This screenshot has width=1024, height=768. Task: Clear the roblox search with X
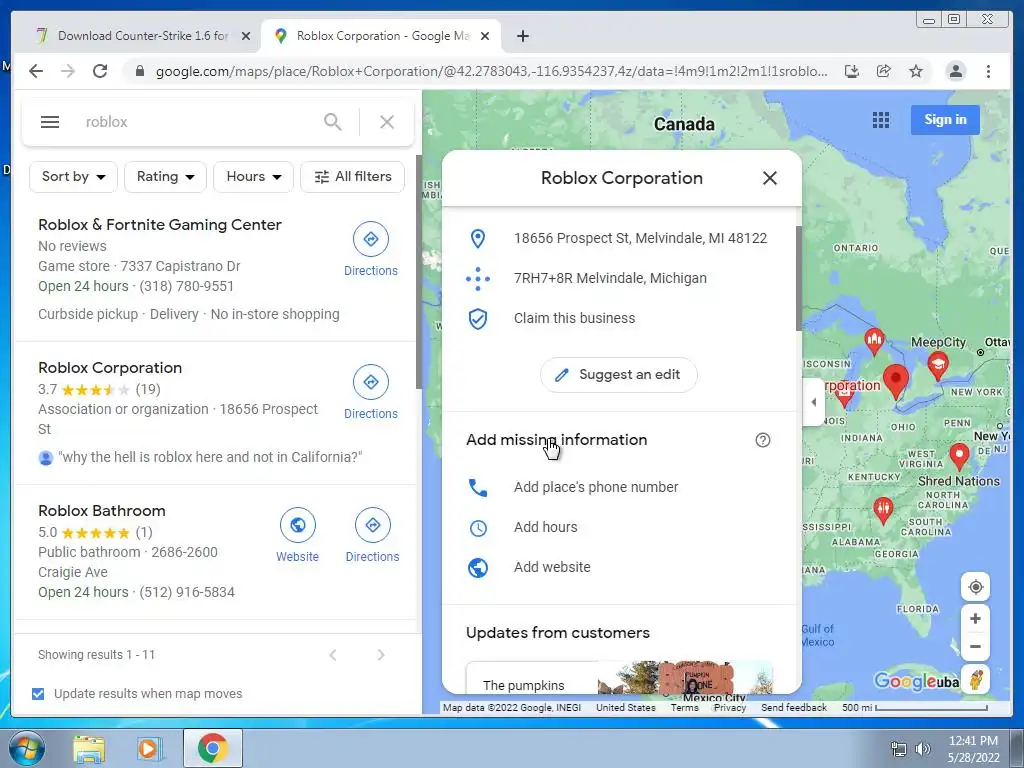click(387, 122)
